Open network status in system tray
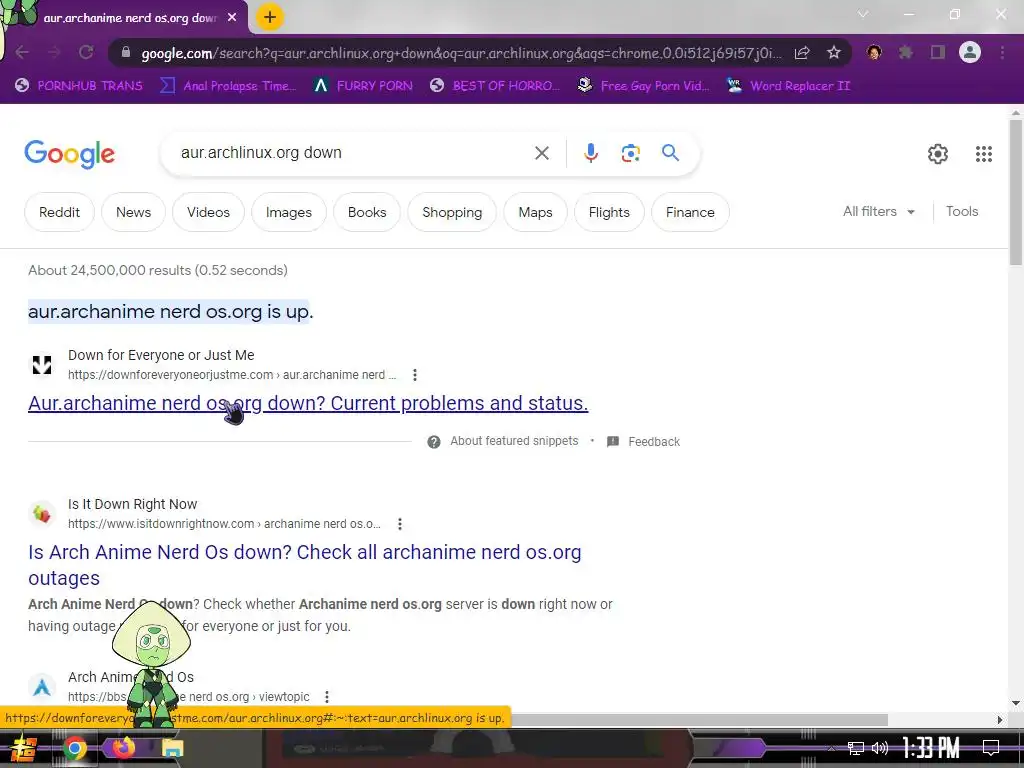1024x768 pixels. coord(856,748)
